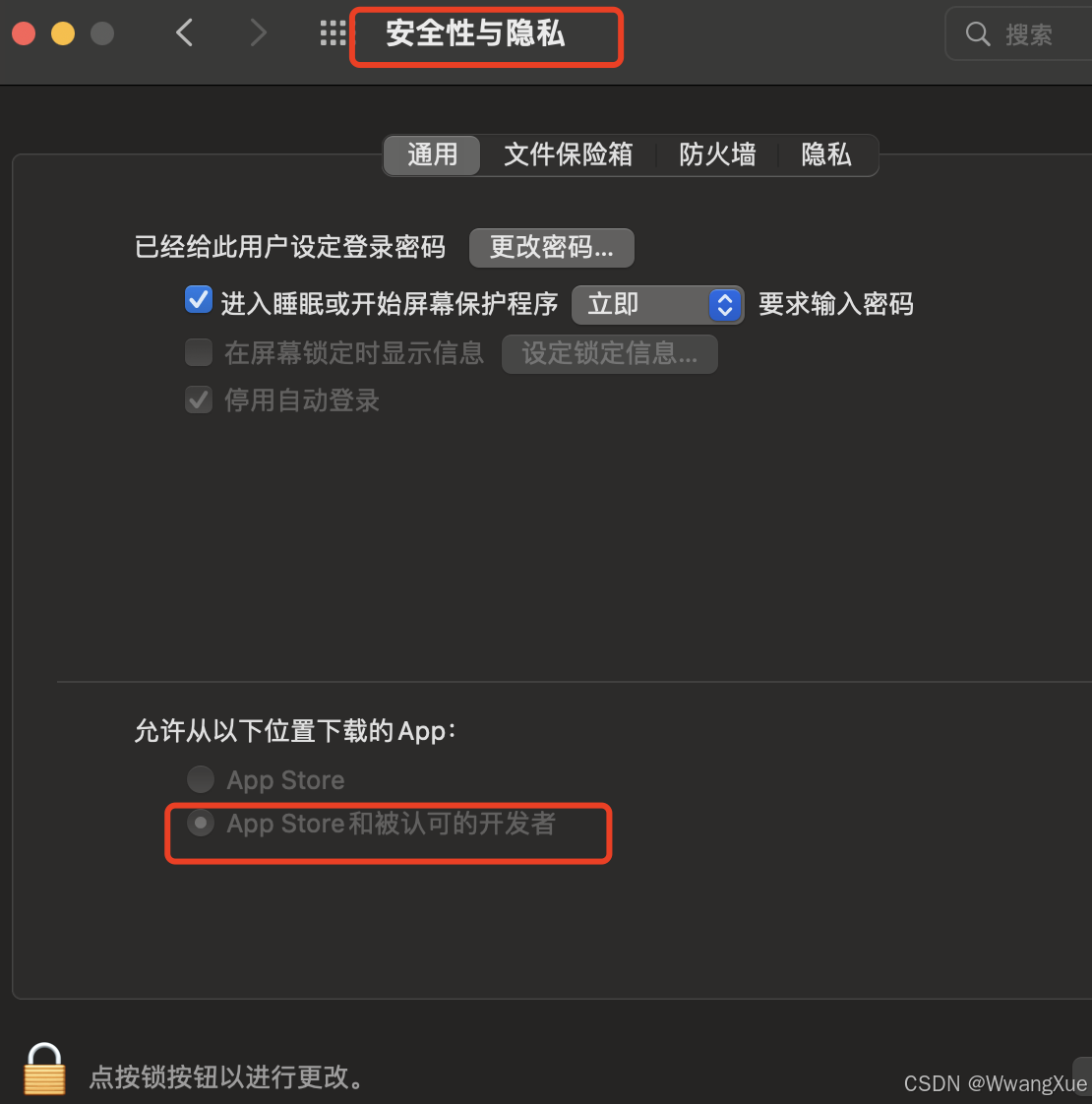
Task: Click the 更改密码… button
Action: [x=551, y=248]
